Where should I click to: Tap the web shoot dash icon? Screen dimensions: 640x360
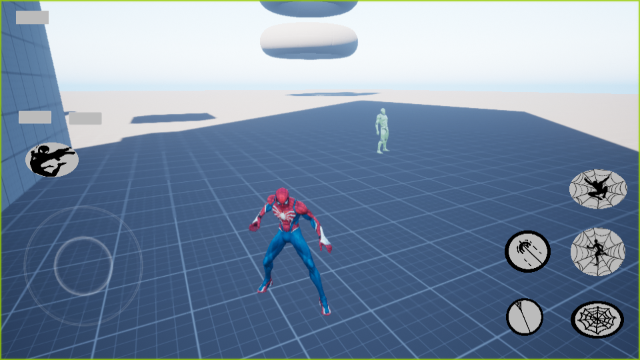[x=528, y=251]
